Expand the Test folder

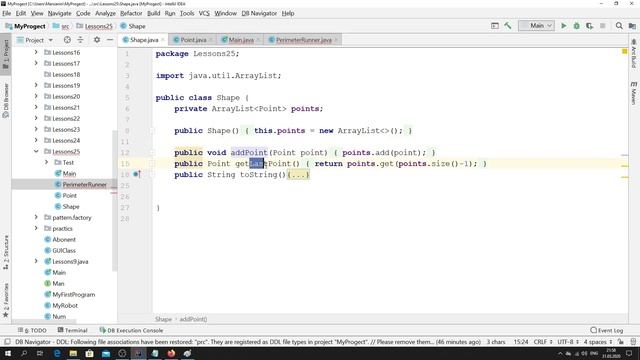46,162
